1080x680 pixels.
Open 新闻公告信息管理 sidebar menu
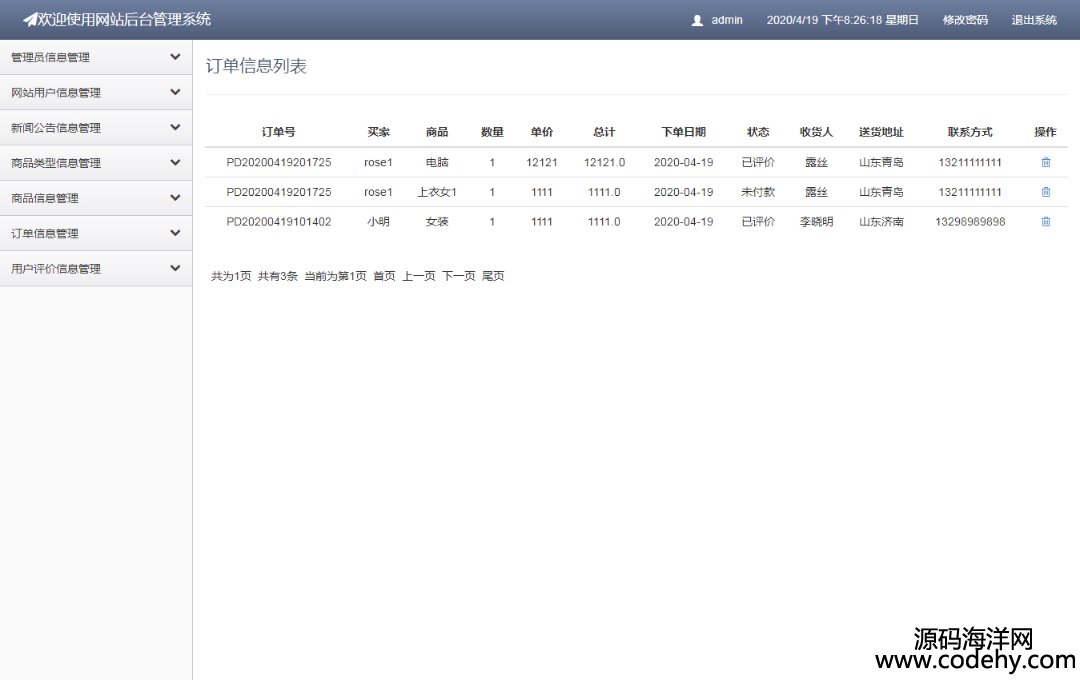click(96, 127)
